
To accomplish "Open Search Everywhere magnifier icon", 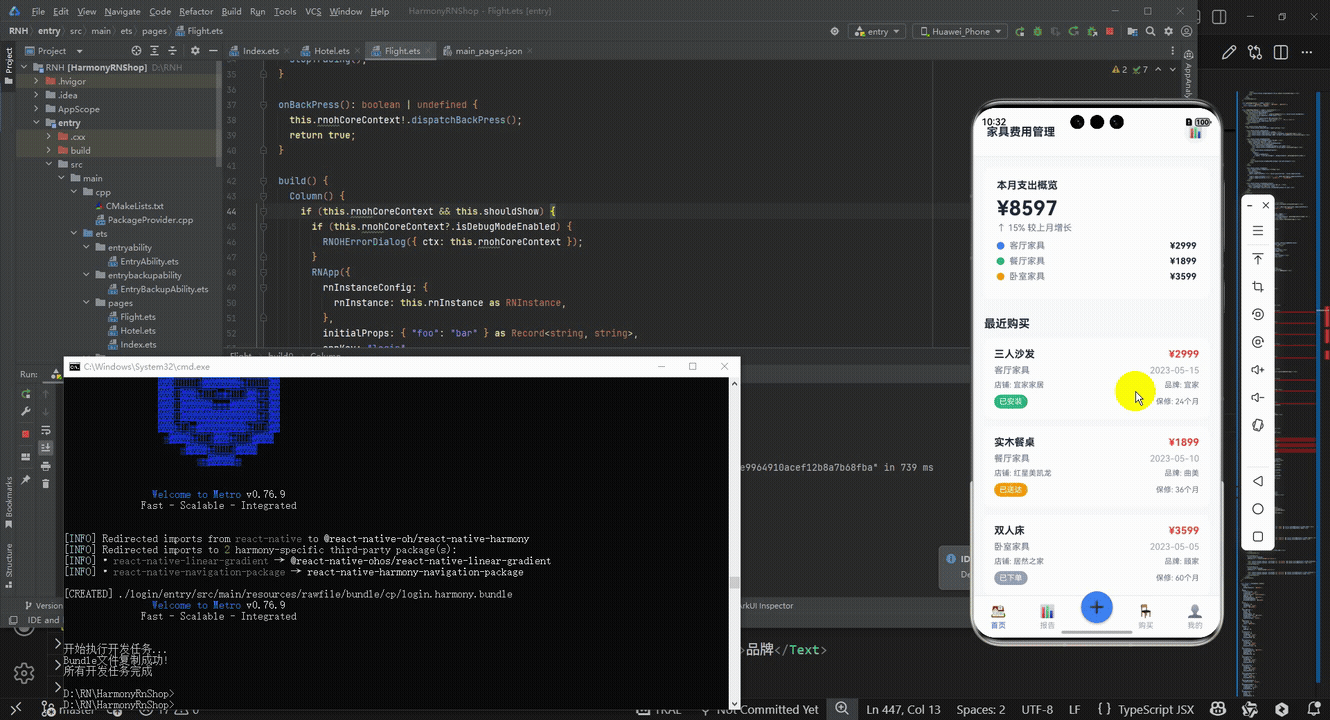I will click(1149, 31).
